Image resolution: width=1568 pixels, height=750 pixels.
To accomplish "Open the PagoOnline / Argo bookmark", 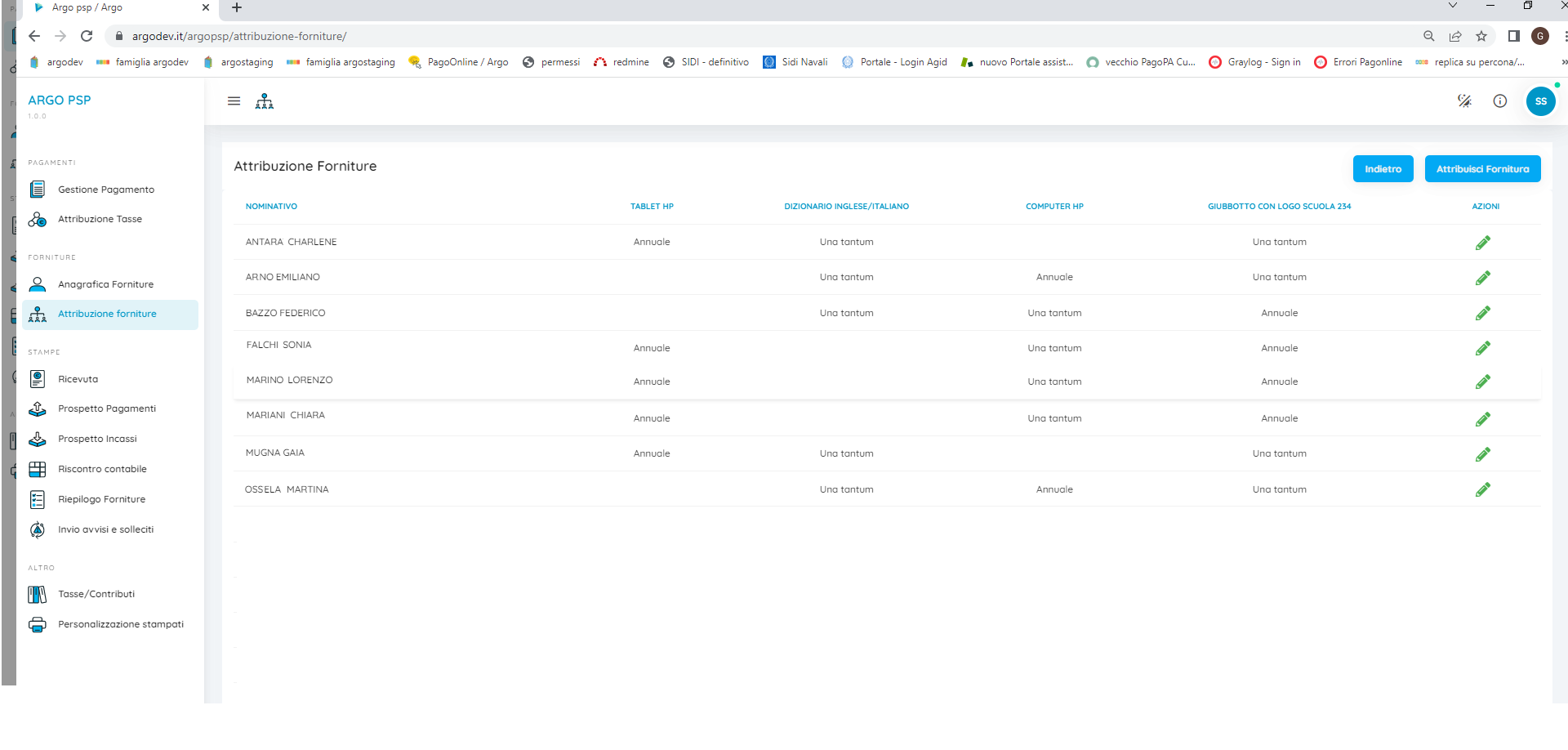I will [x=458, y=62].
